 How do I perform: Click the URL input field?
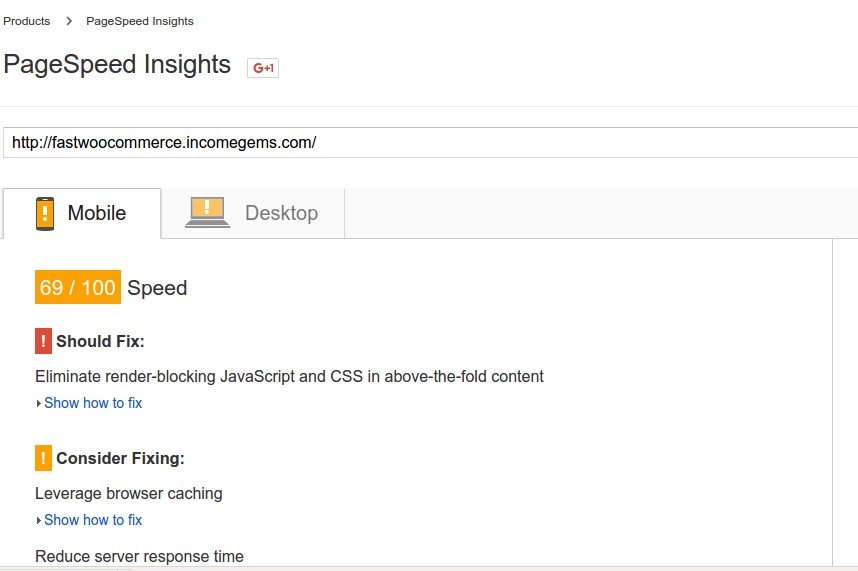(431, 143)
